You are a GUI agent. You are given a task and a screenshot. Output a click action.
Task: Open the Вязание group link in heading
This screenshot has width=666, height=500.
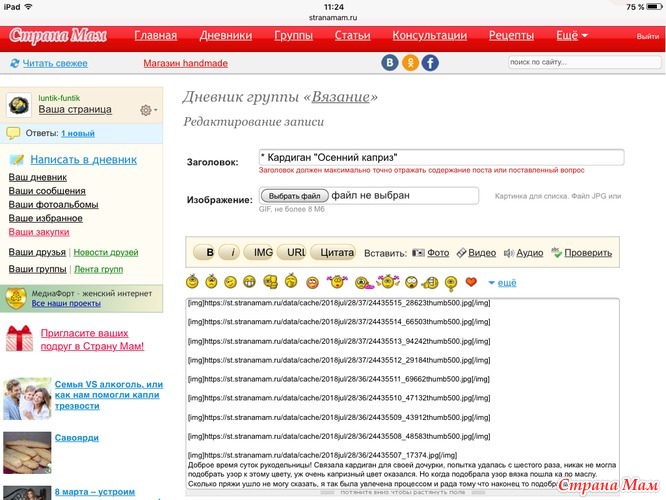[x=341, y=97]
